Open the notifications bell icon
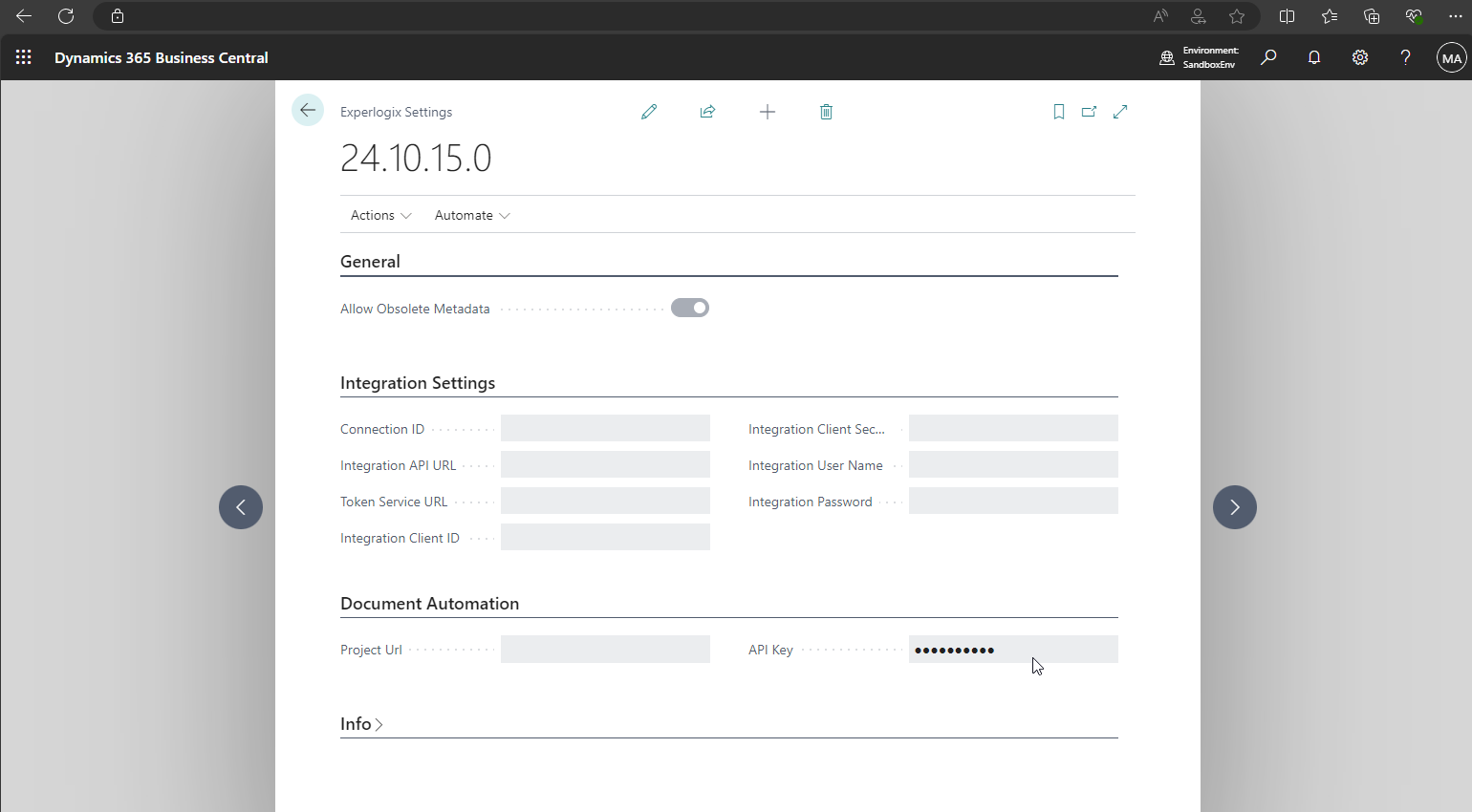The image size is (1472, 812). click(1314, 57)
